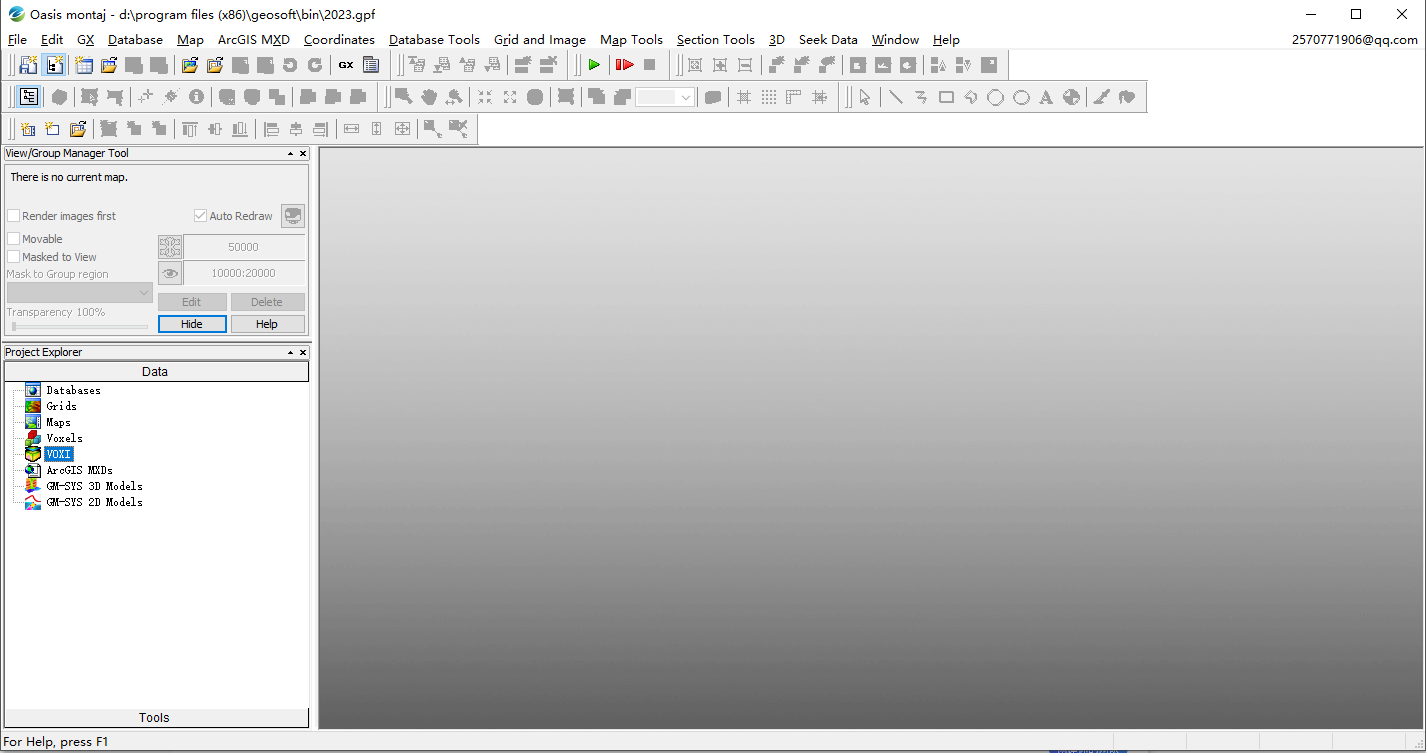Open the Database Tools menu

[x=434, y=40]
